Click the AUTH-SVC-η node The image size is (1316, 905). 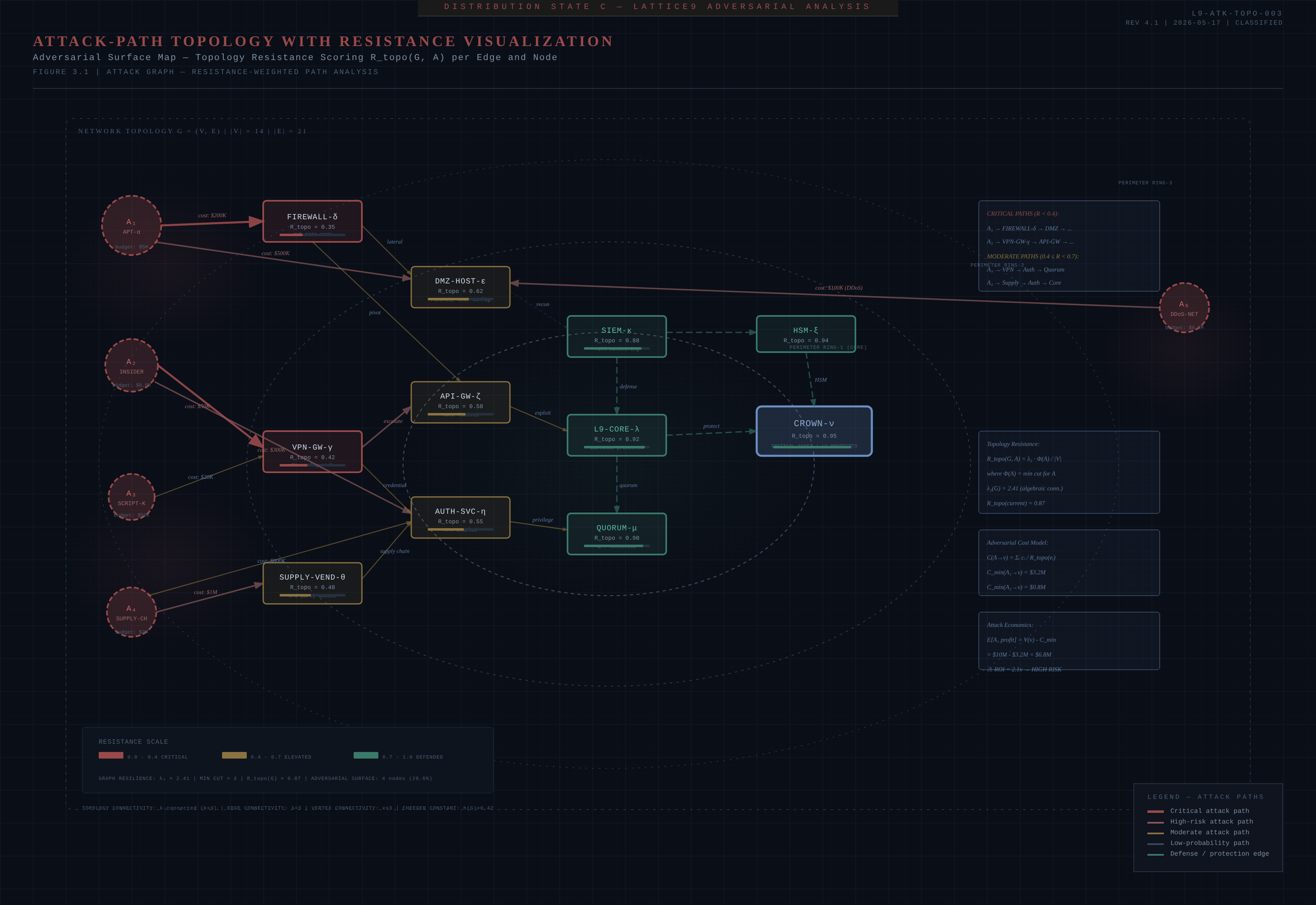point(460,517)
